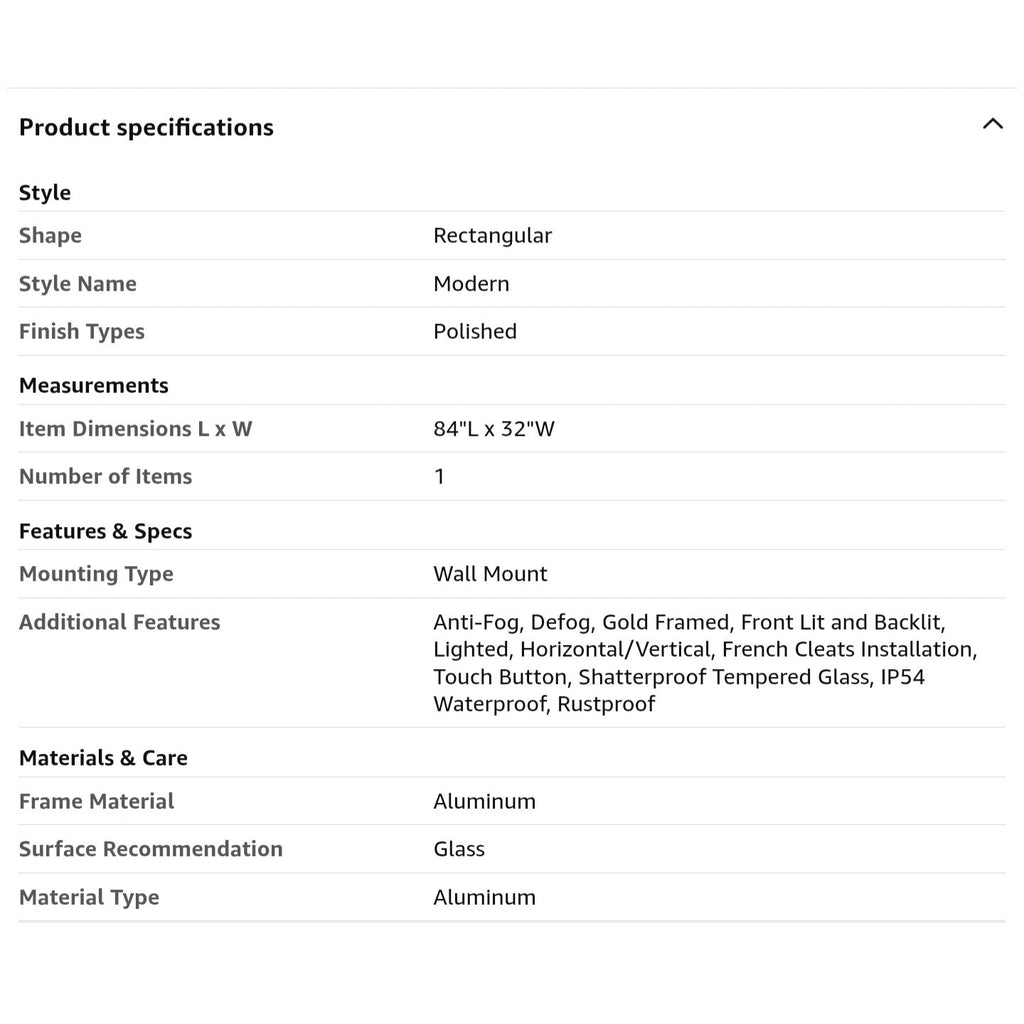Click the Finish Types label
1024x1024 pixels.
tap(82, 331)
